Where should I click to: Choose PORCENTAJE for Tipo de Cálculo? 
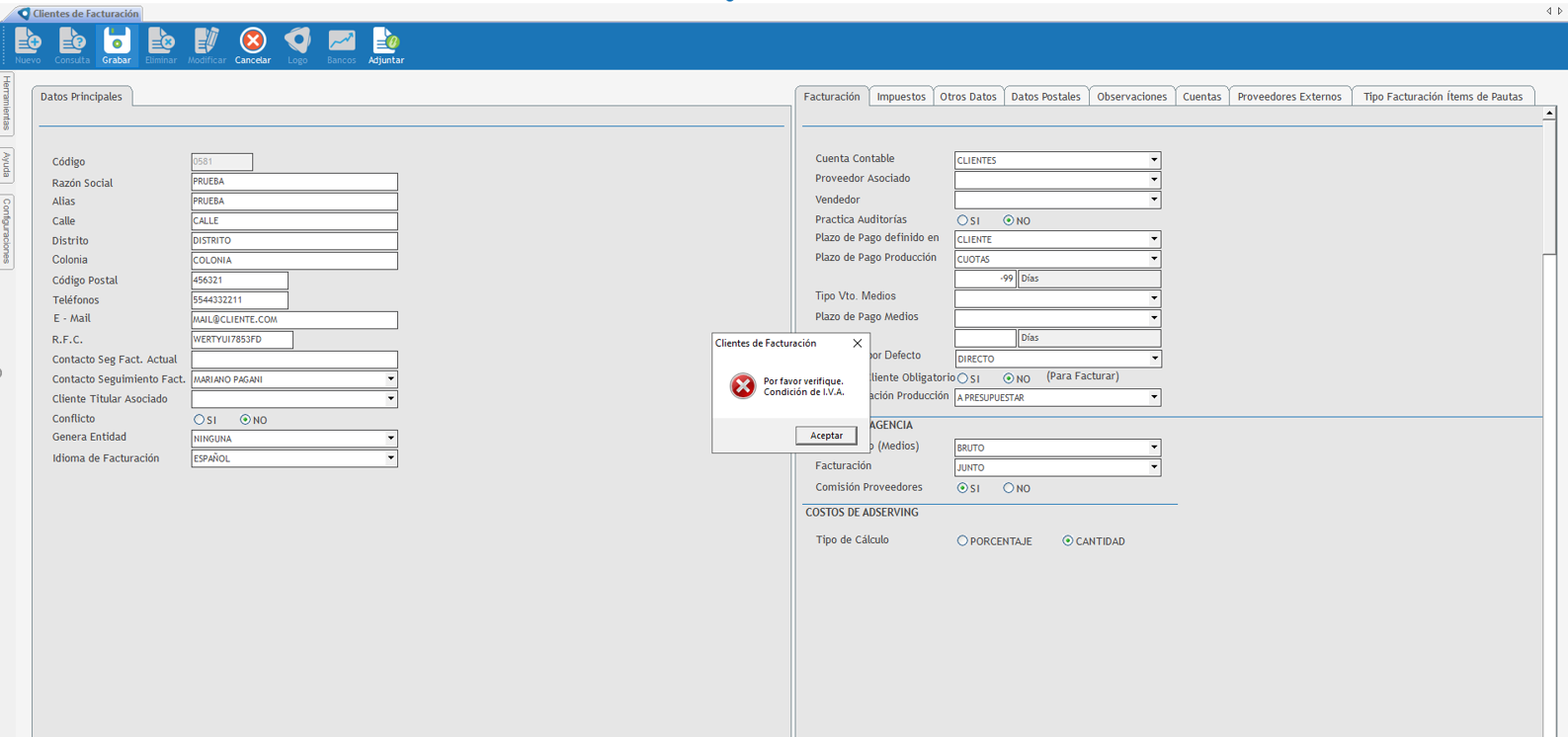(x=962, y=541)
